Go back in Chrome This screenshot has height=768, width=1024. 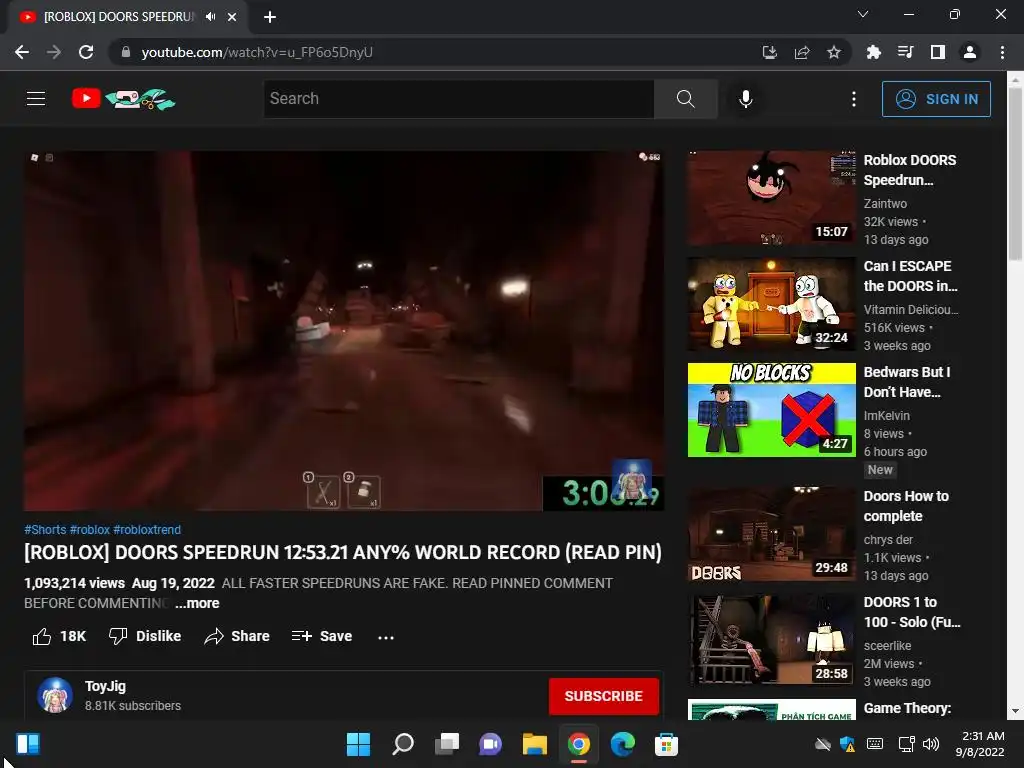pyautogui.click(x=22, y=52)
